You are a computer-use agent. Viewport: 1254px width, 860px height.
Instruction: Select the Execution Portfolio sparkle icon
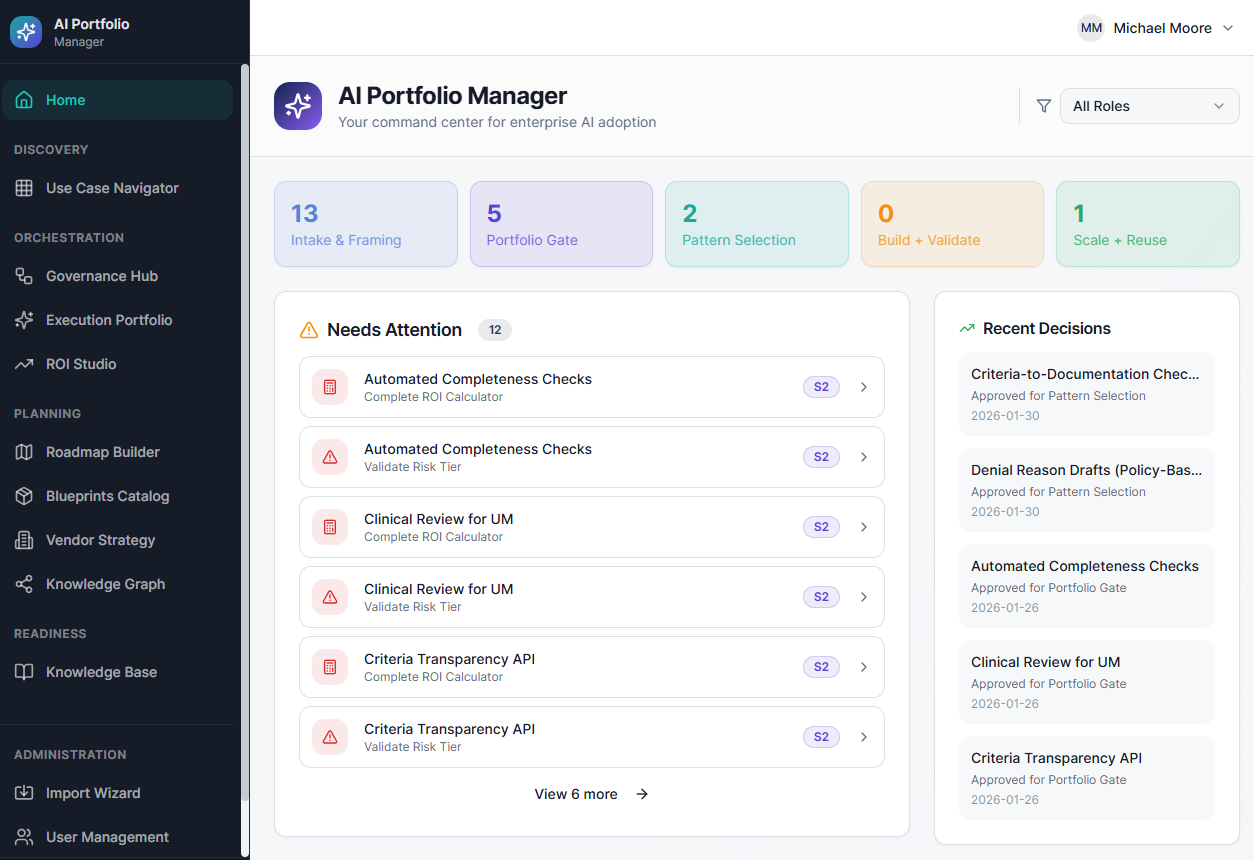[23, 320]
